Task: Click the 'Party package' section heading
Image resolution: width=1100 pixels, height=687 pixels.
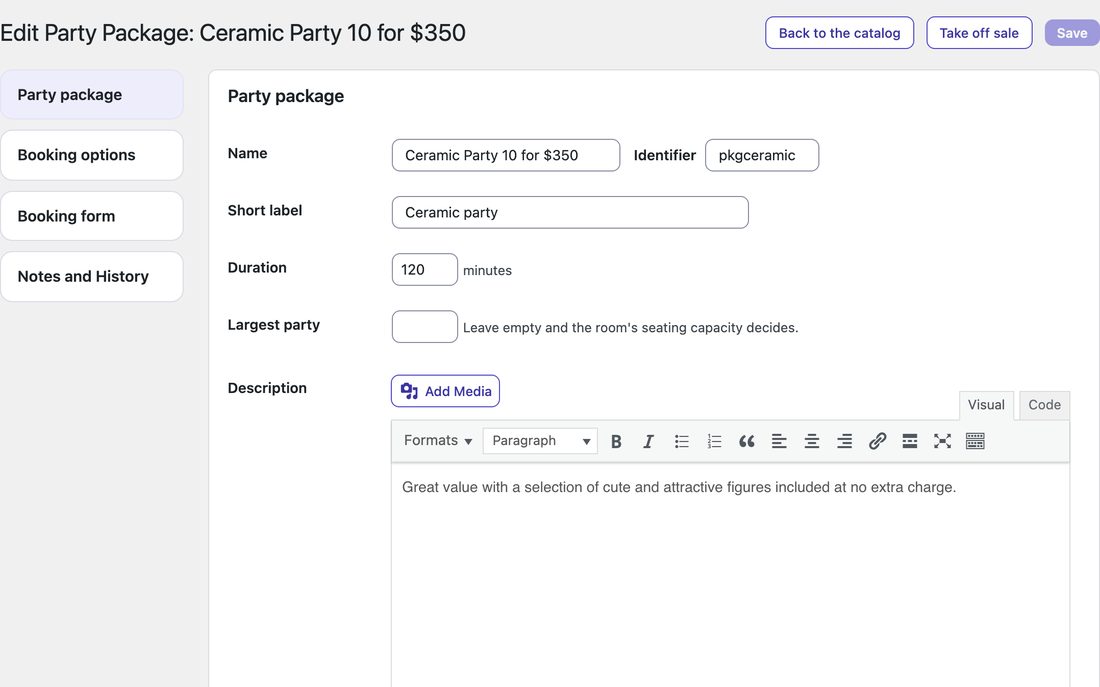Action: [286, 96]
